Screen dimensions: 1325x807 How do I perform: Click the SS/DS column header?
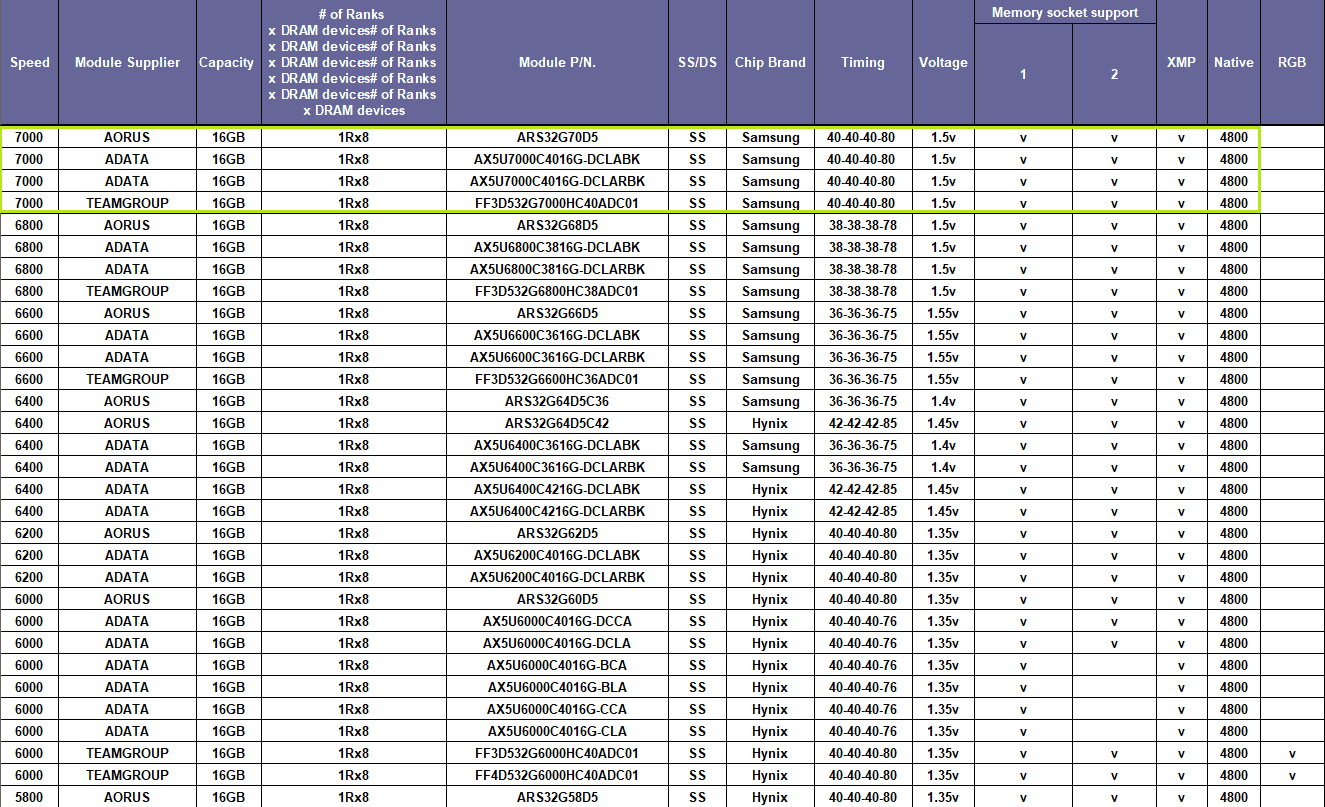[x=697, y=62]
